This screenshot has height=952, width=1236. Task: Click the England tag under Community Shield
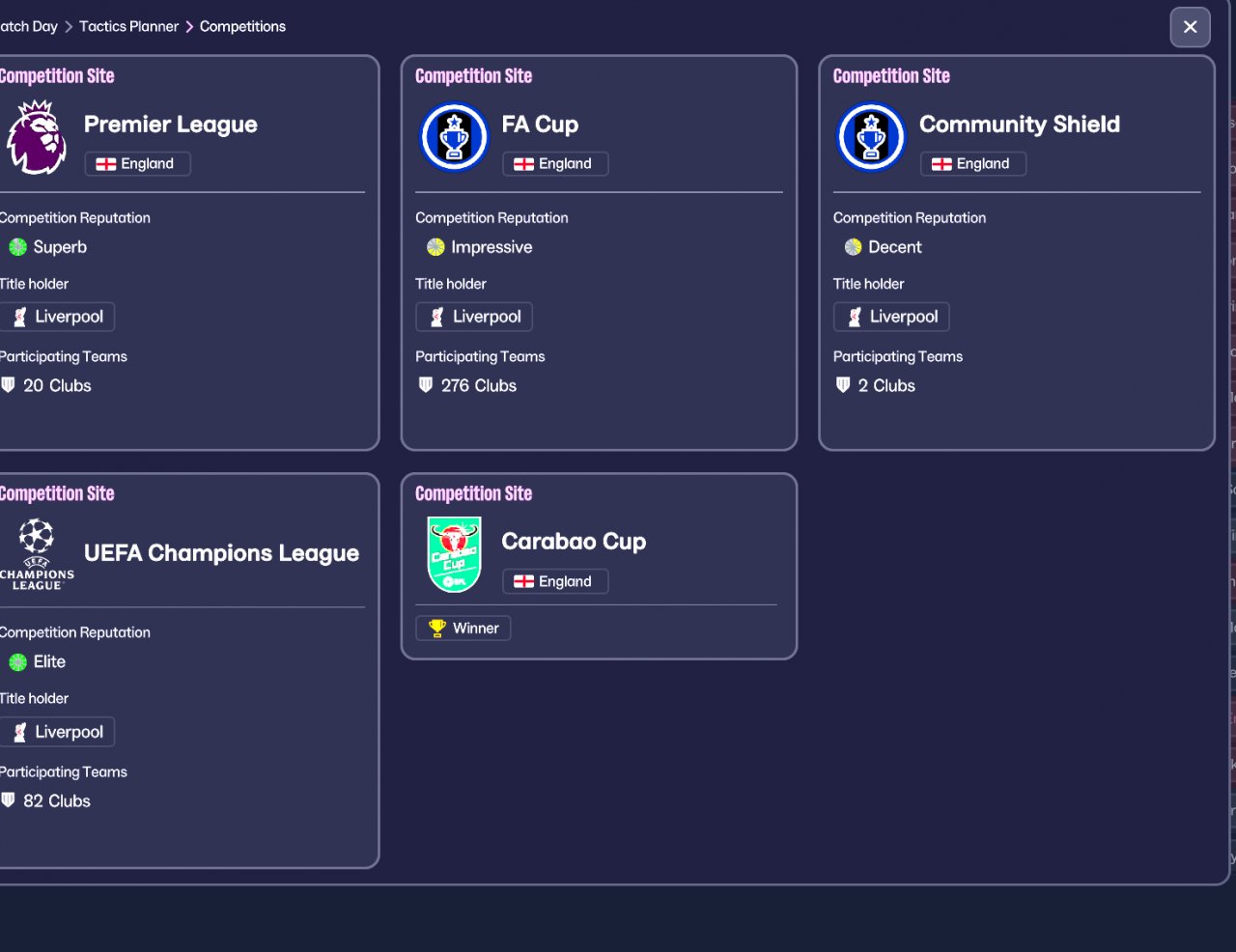[972, 164]
